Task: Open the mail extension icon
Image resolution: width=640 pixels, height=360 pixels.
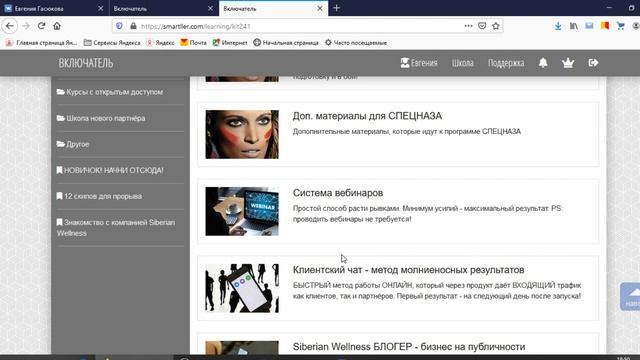Action: pos(589,26)
